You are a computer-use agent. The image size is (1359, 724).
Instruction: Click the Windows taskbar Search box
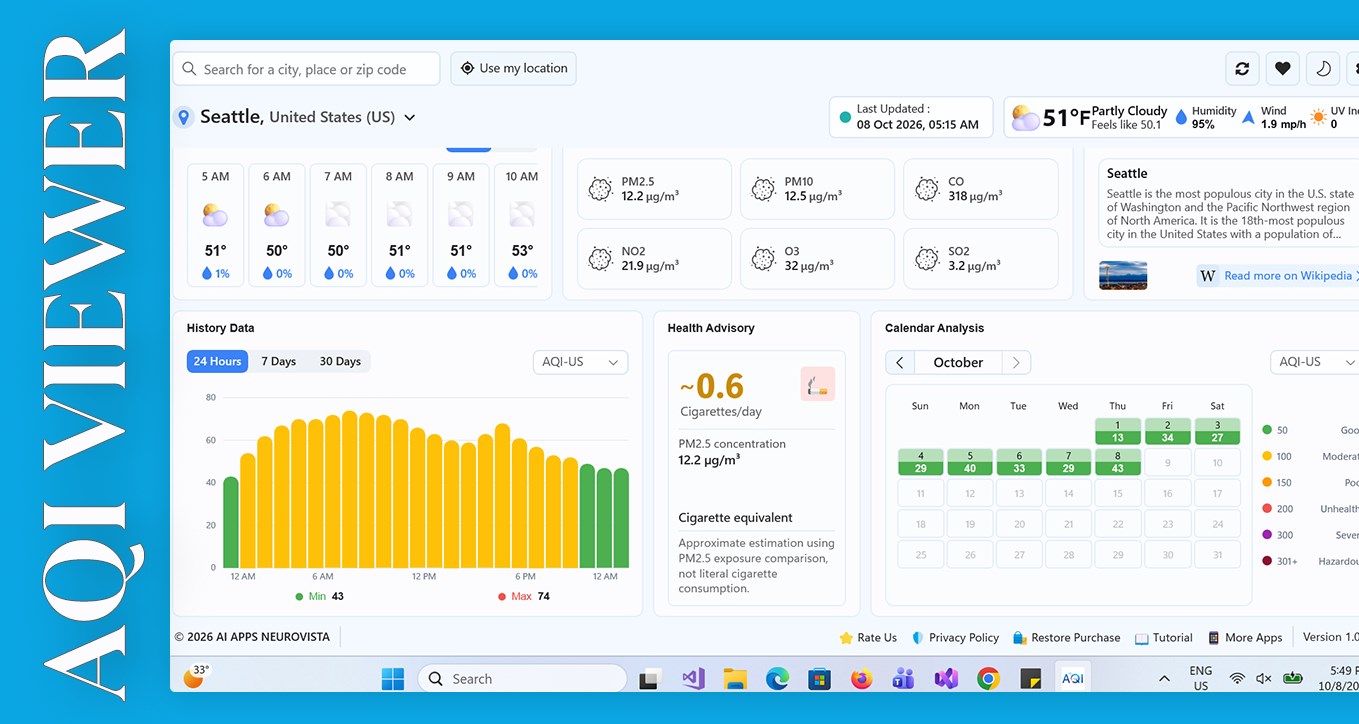[x=522, y=679]
